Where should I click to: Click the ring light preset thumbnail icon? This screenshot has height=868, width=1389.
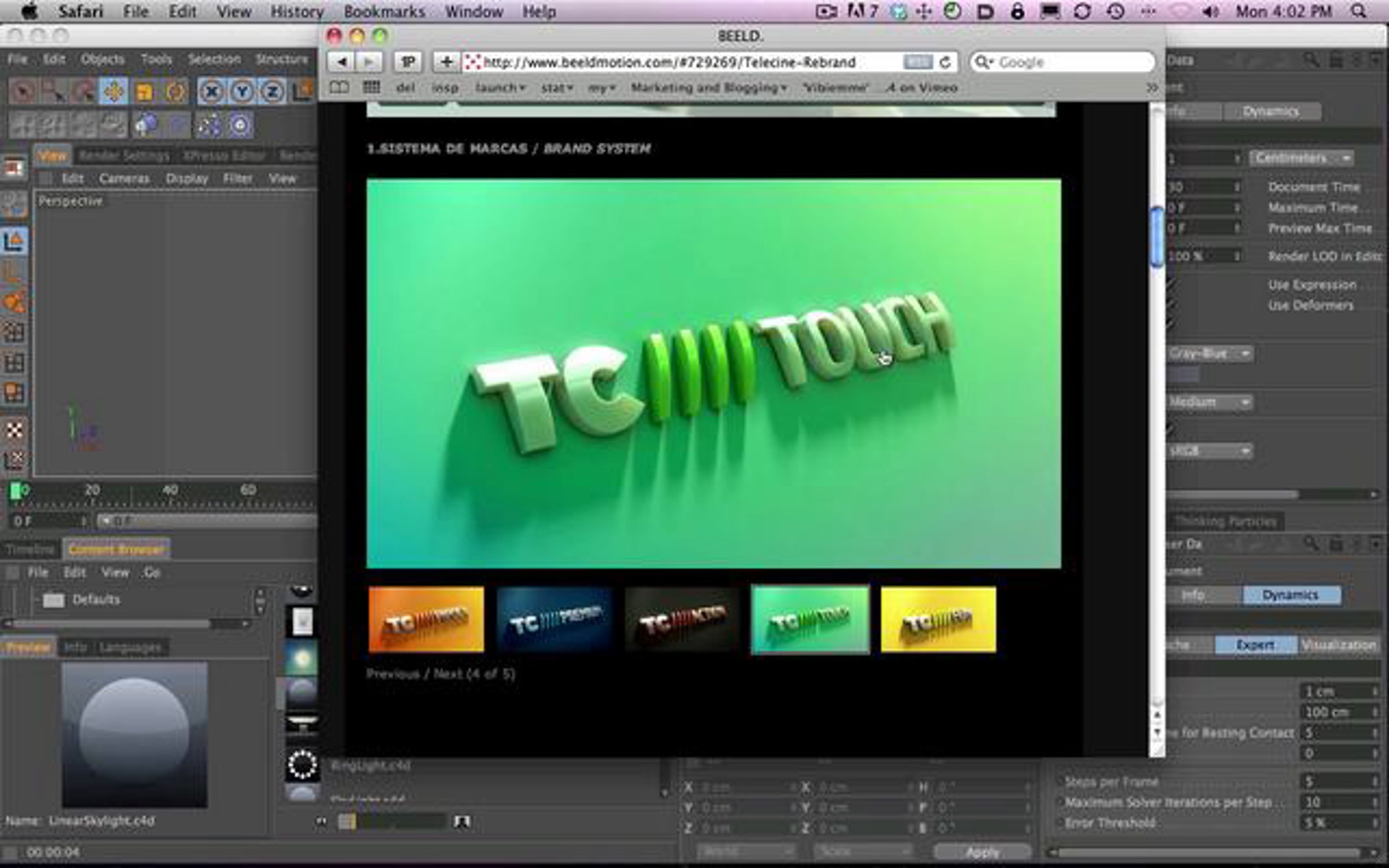pos(302,764)
